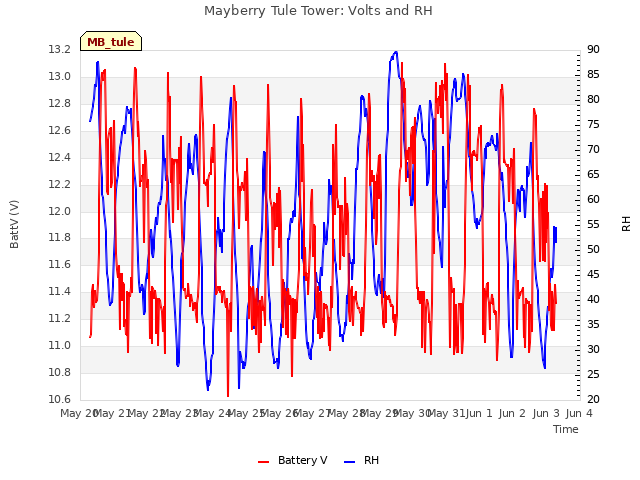The width and height of the screenshot is (640, 480).
Task: Click the 55 tick on right axis
Action: (593, 224)
